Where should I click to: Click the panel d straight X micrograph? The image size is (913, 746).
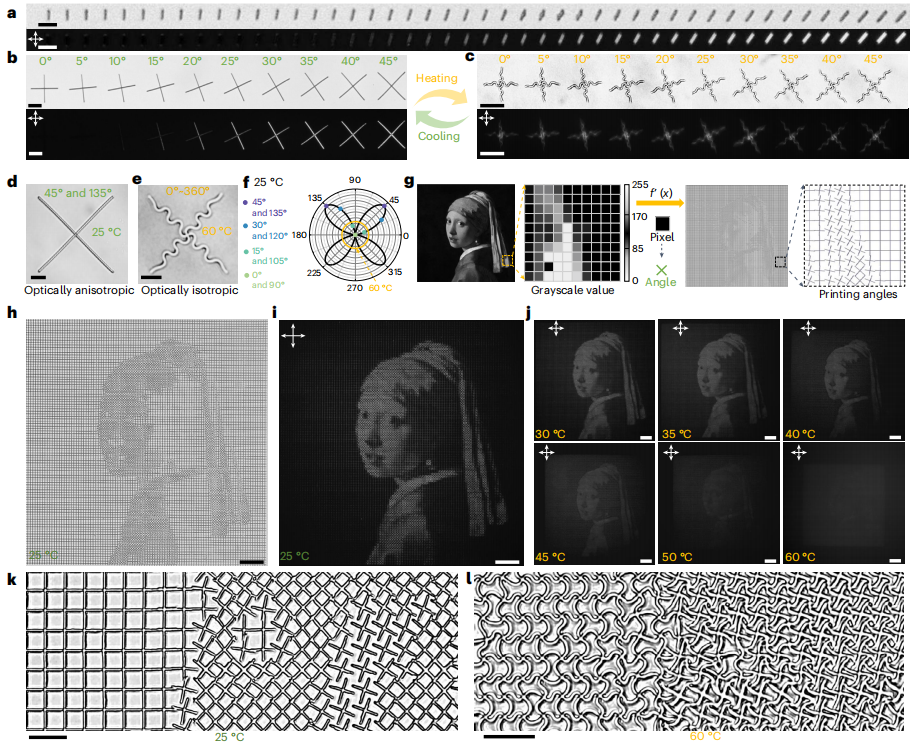point(77,234)
